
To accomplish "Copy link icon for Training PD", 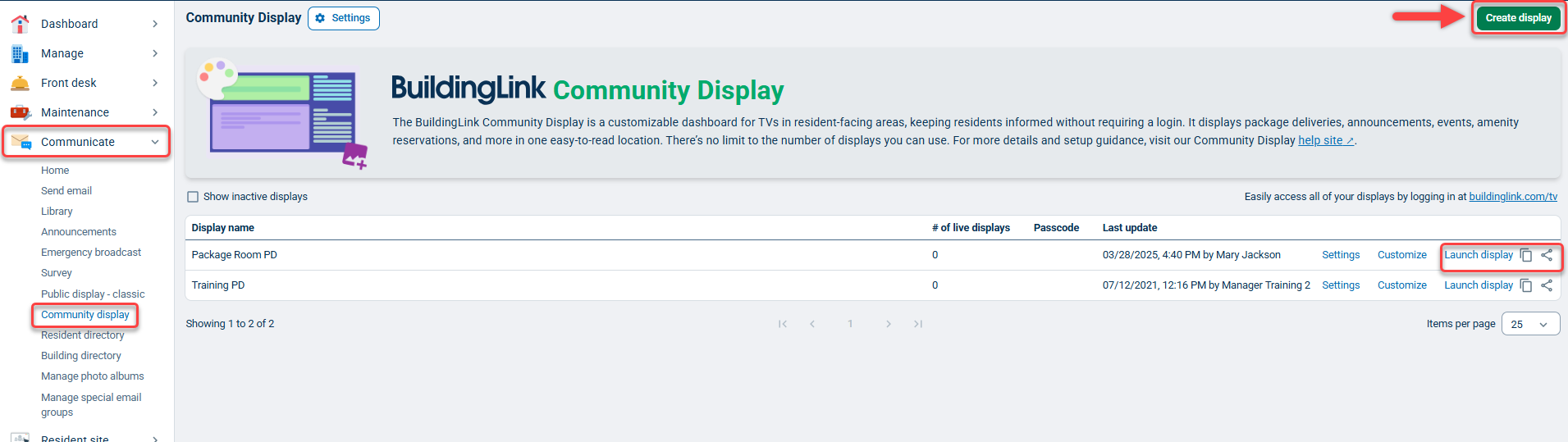I will [1526, 285].
